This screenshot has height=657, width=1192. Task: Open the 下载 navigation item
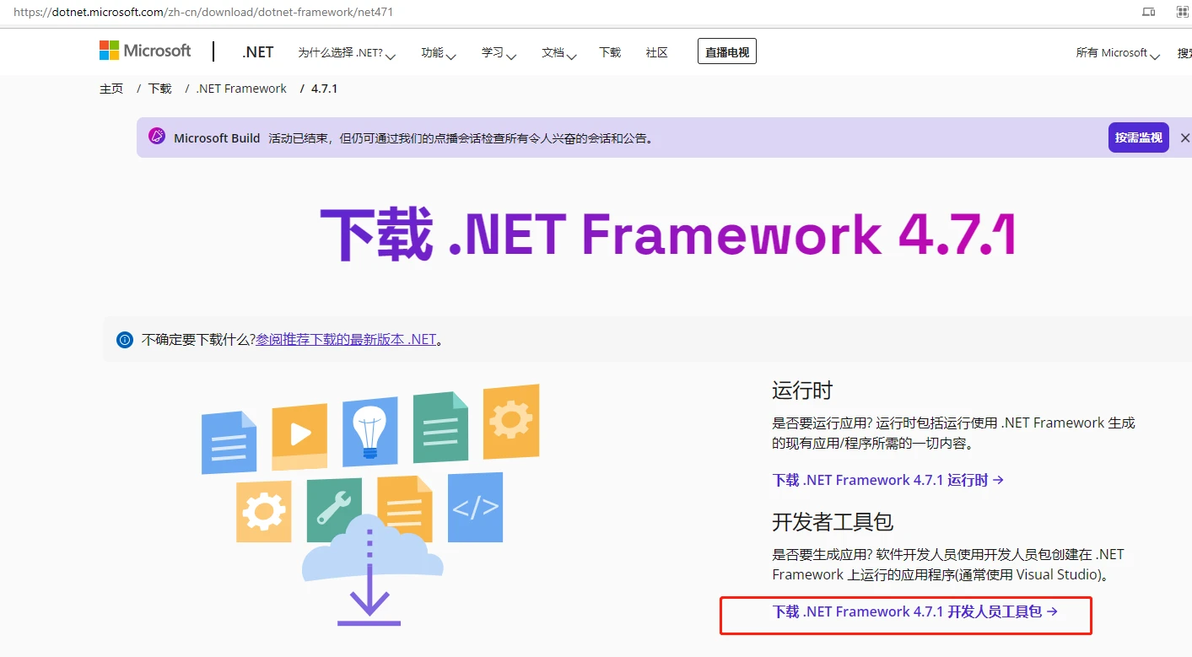[610, 52]
